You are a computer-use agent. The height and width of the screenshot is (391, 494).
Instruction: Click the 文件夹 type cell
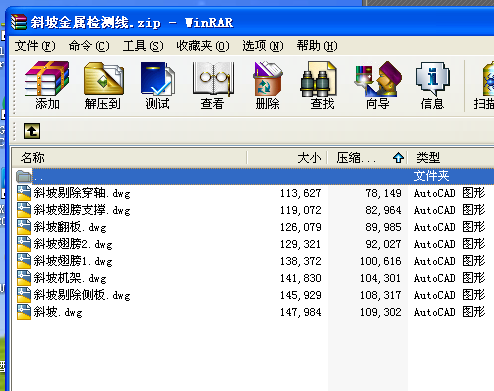point(431,176)
